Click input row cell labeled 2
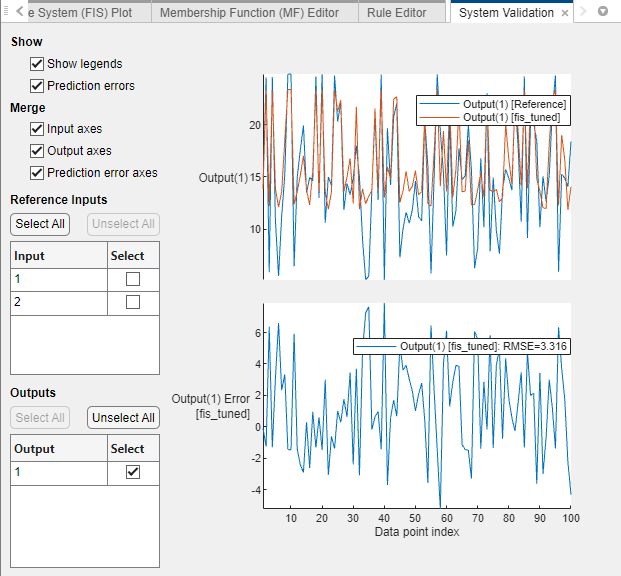 (59, 302)
